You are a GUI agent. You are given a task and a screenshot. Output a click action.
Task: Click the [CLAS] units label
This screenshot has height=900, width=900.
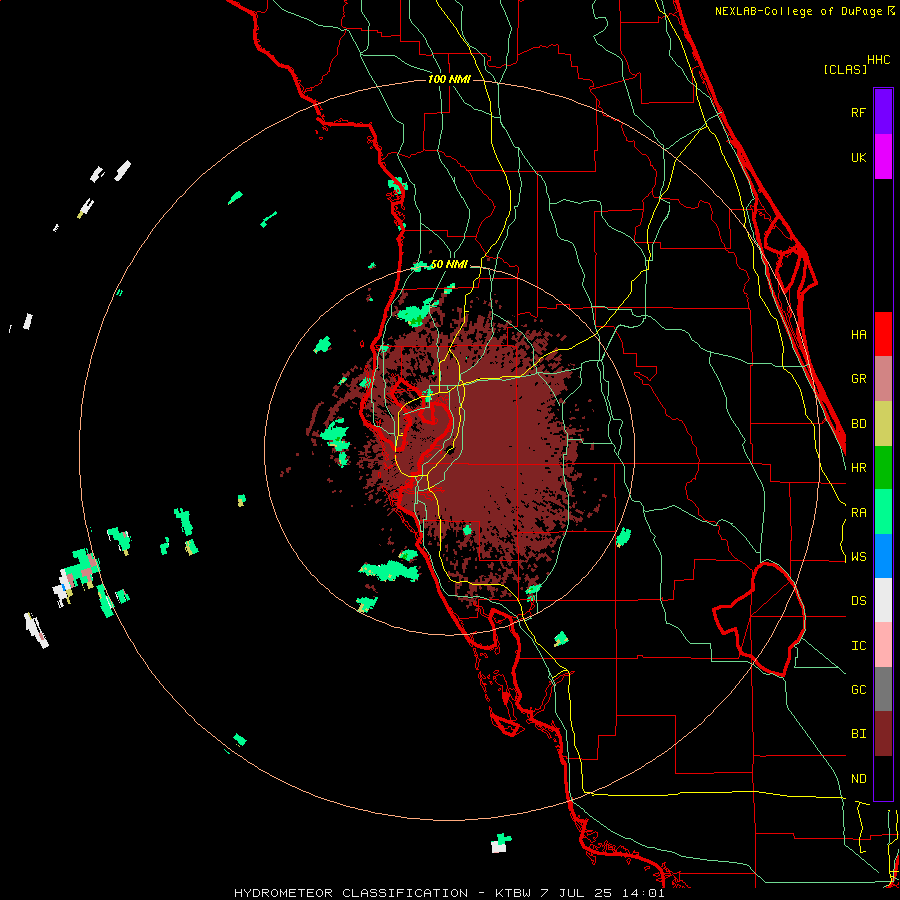pos(845,69)
